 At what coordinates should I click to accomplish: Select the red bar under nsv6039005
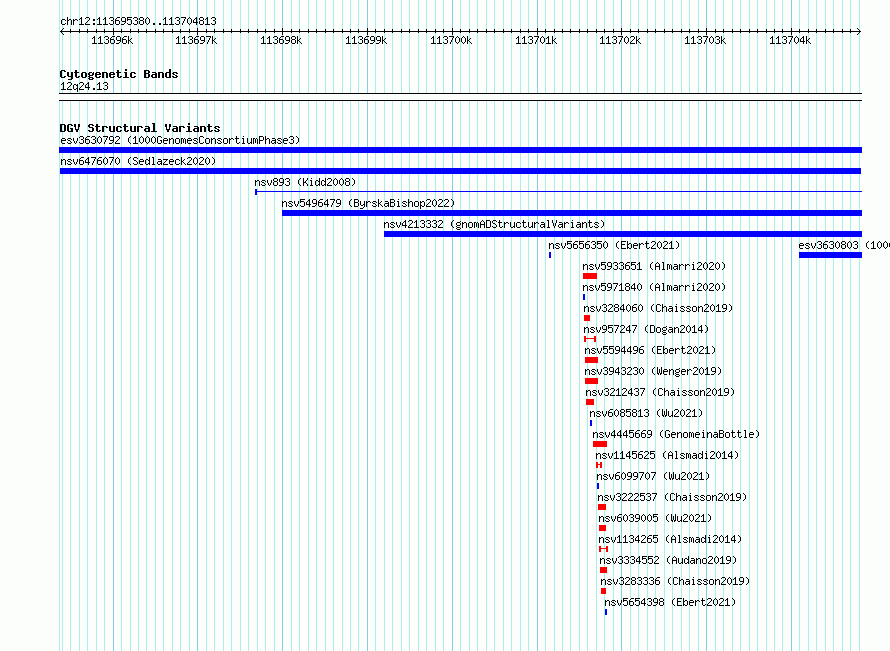(603, 528)
